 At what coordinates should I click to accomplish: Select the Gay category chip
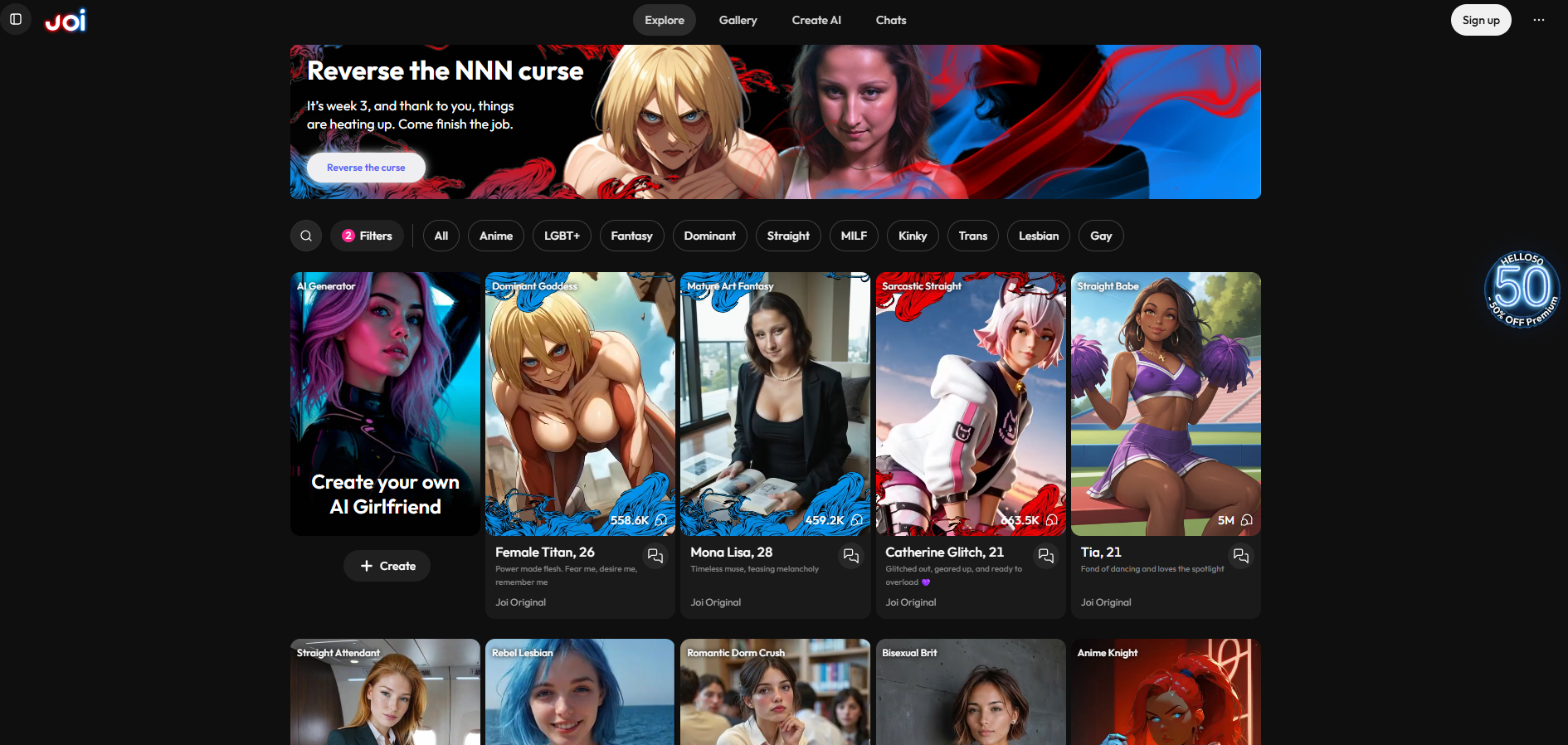[1101, 236]
